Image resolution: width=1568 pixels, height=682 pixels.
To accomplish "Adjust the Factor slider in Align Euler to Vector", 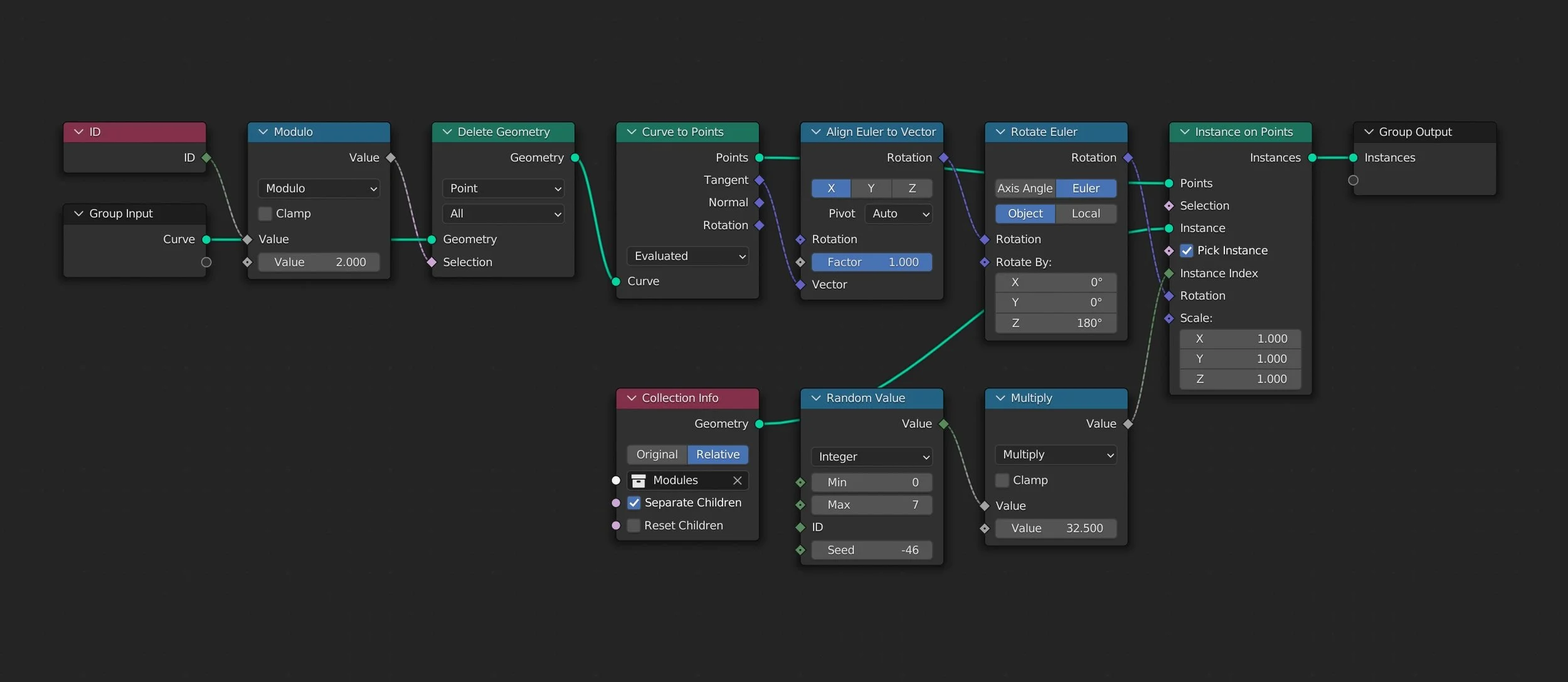I will 871,262.
